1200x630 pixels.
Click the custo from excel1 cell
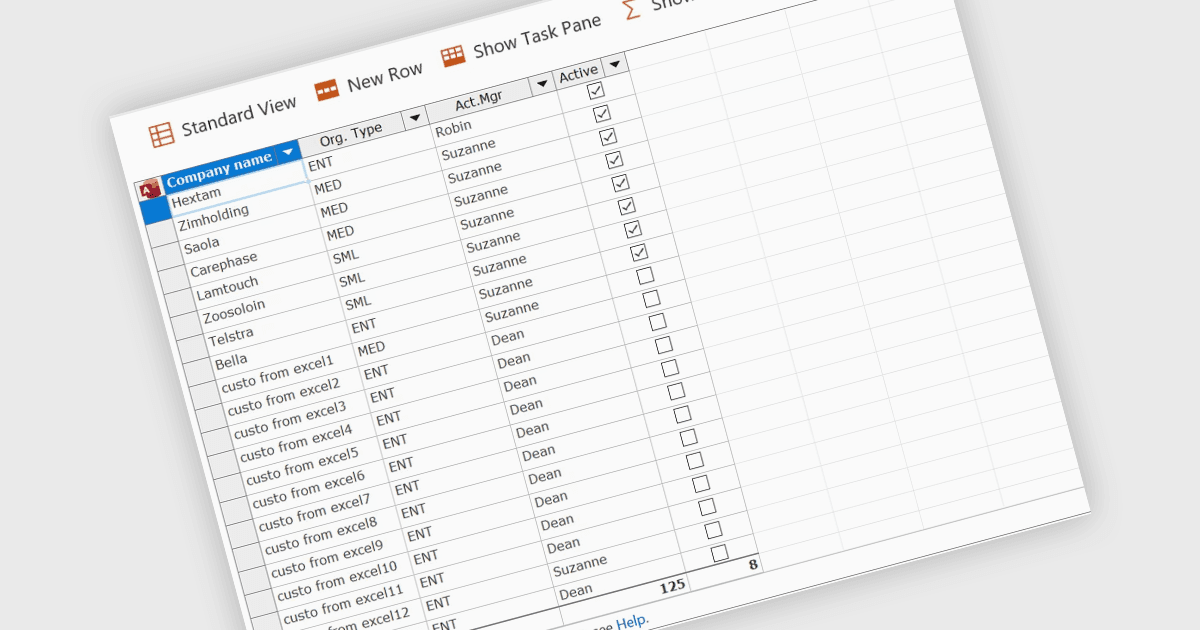[x=288, y=376]
